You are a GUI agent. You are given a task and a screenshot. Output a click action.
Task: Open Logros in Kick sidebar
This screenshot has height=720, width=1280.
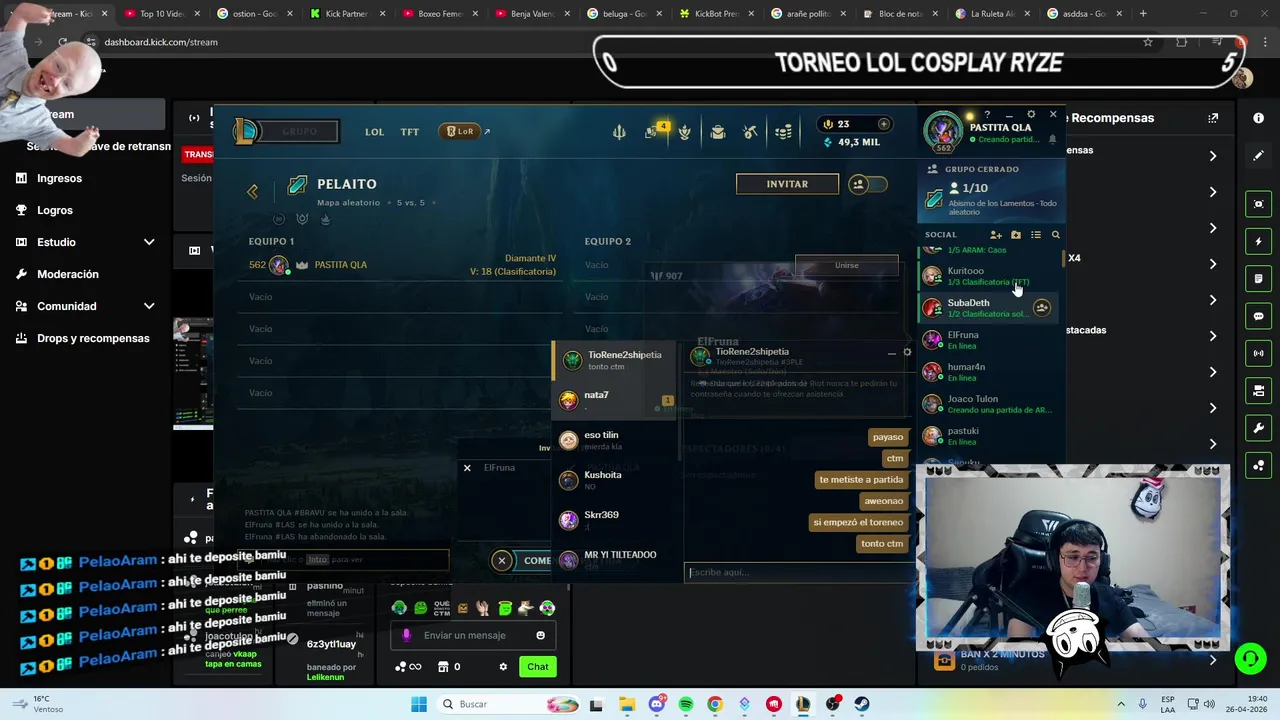tap(54, 210)
